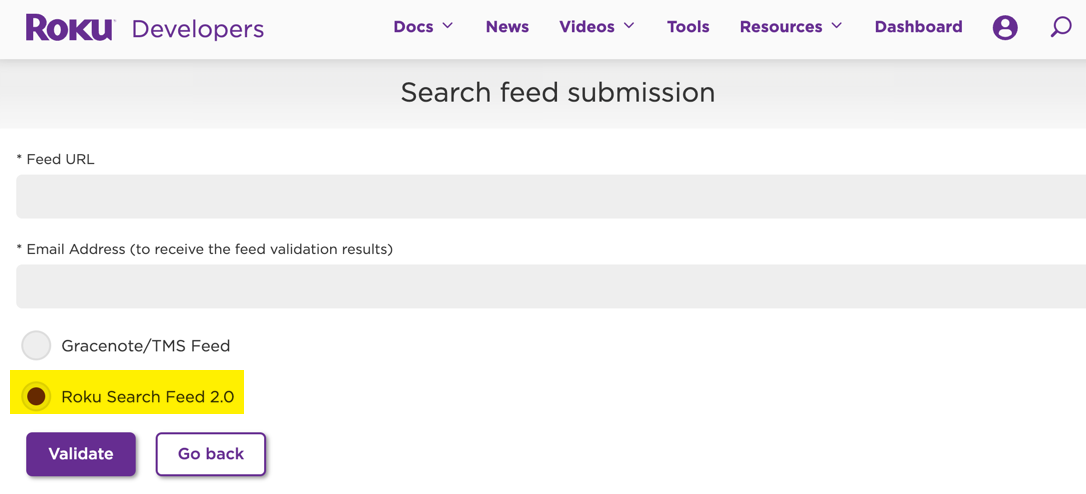This screenshot has width=1086, height=494.
Task: Open the News page
Action: pos(507,26)
